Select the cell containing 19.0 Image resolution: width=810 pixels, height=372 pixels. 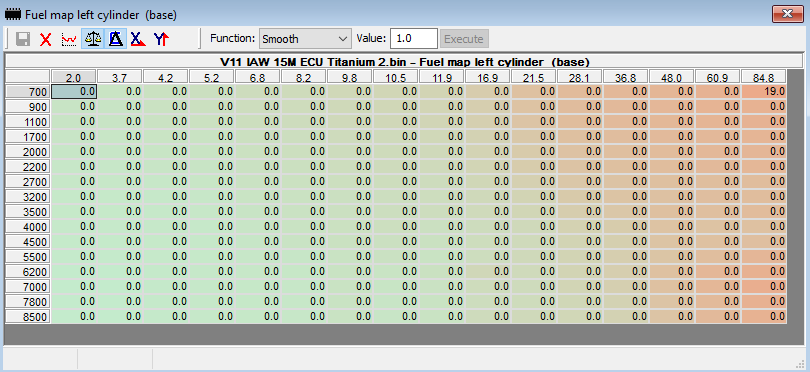[764, 91]
